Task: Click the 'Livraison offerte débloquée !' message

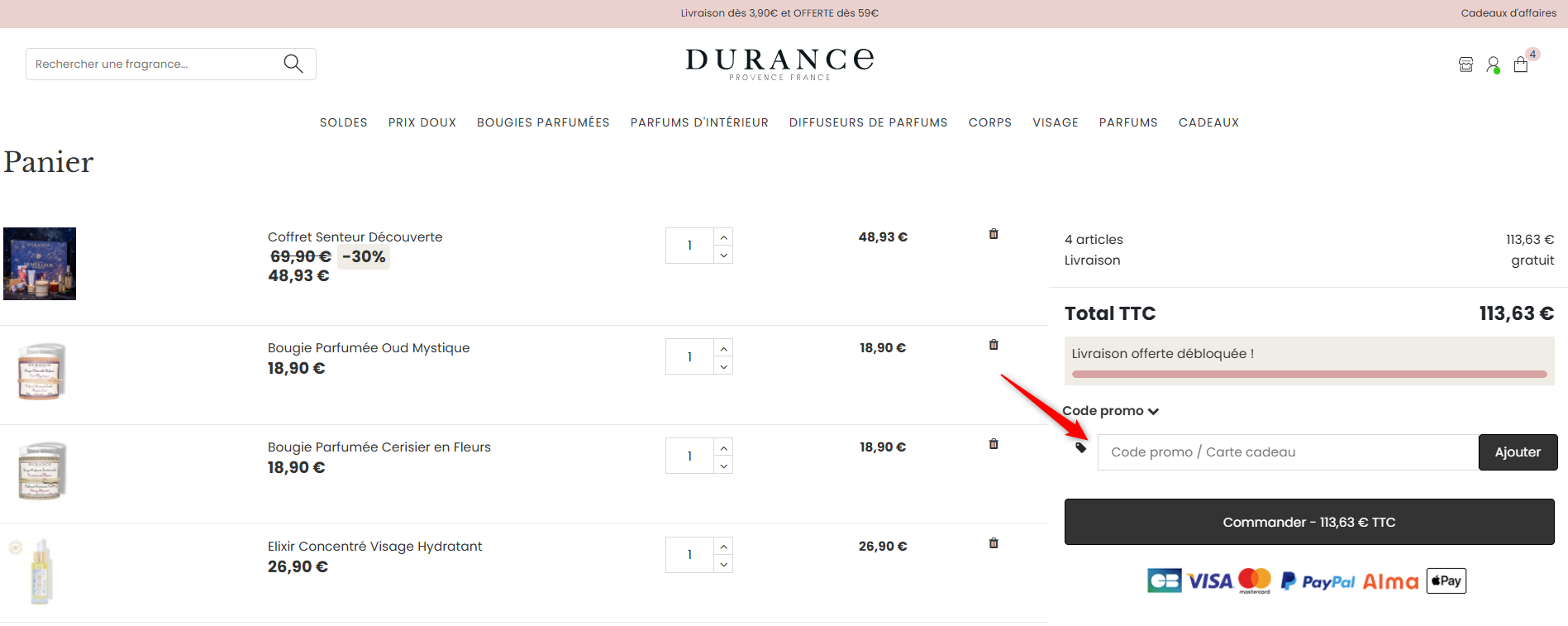Action: 1163,354
